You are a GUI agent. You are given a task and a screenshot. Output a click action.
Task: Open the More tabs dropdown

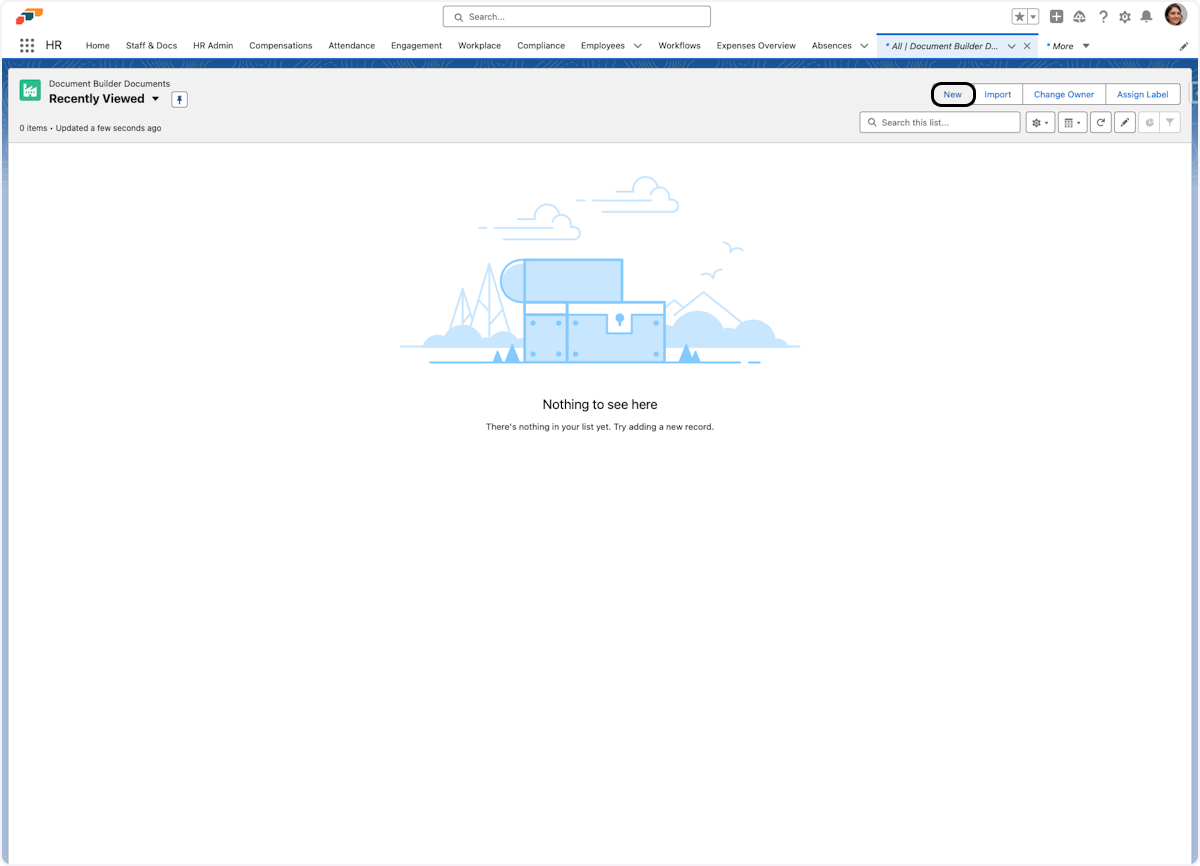coord(1084,45)
